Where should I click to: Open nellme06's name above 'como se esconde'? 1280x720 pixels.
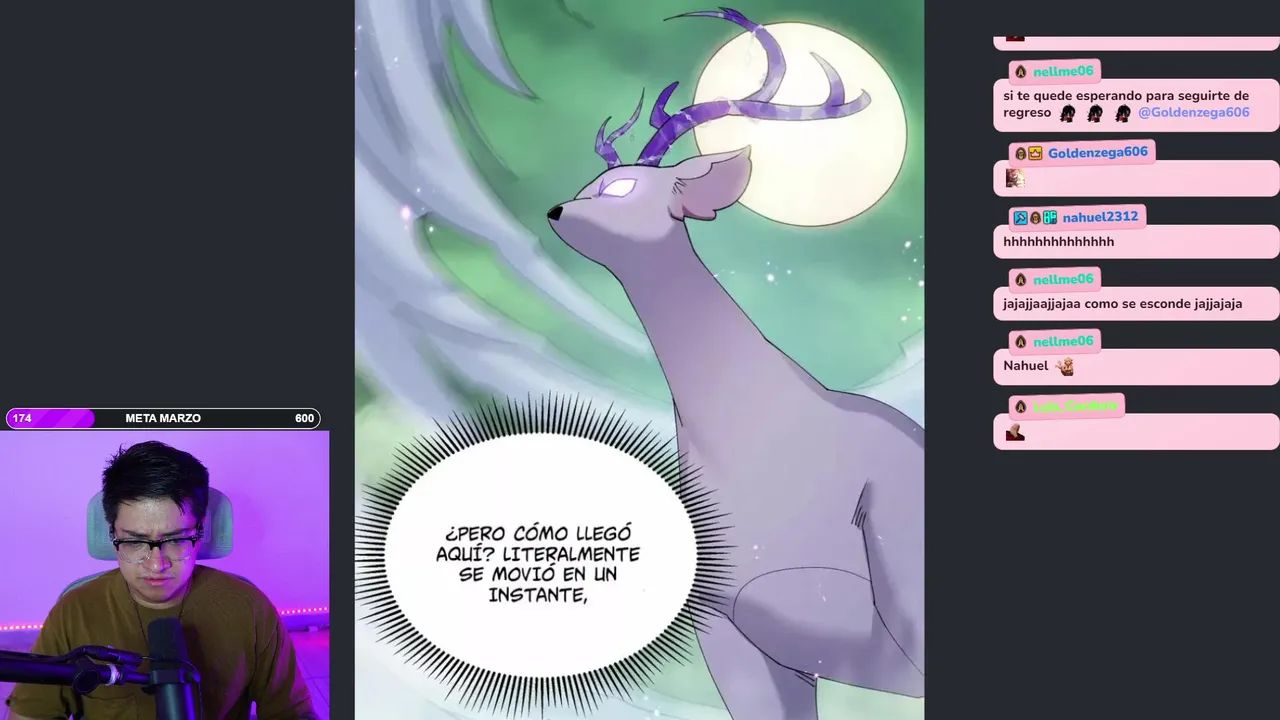1063,280
